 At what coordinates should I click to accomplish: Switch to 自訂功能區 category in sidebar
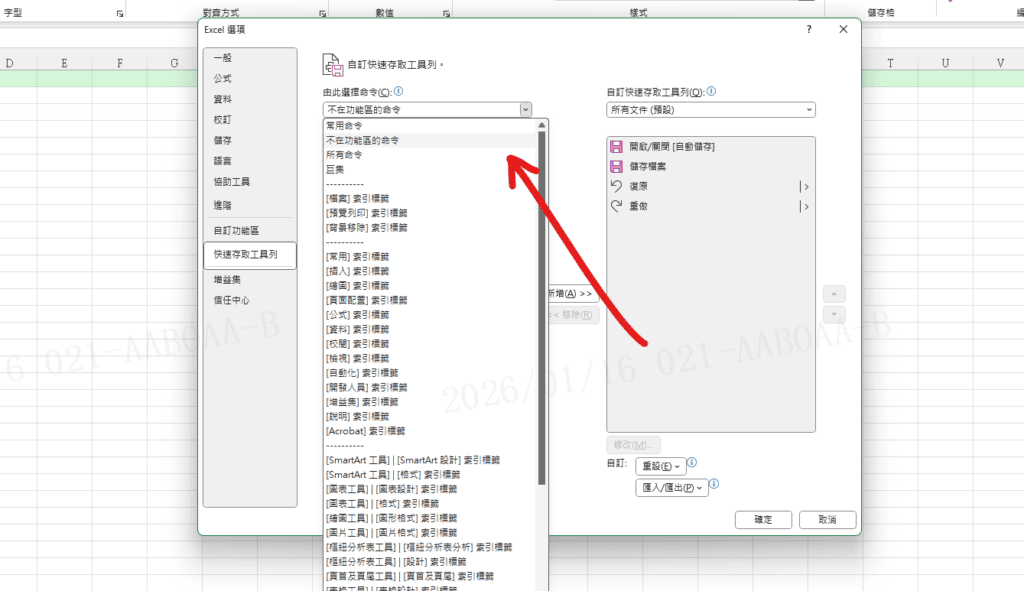pos(235,230)
